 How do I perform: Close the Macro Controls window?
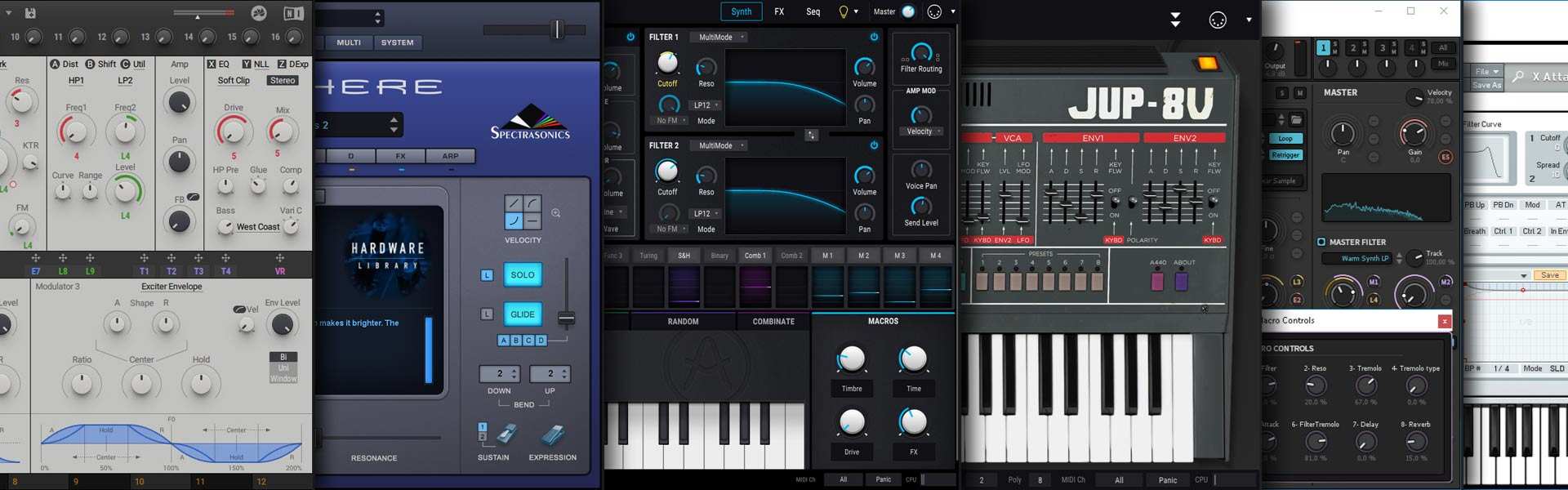(1445, 322)
